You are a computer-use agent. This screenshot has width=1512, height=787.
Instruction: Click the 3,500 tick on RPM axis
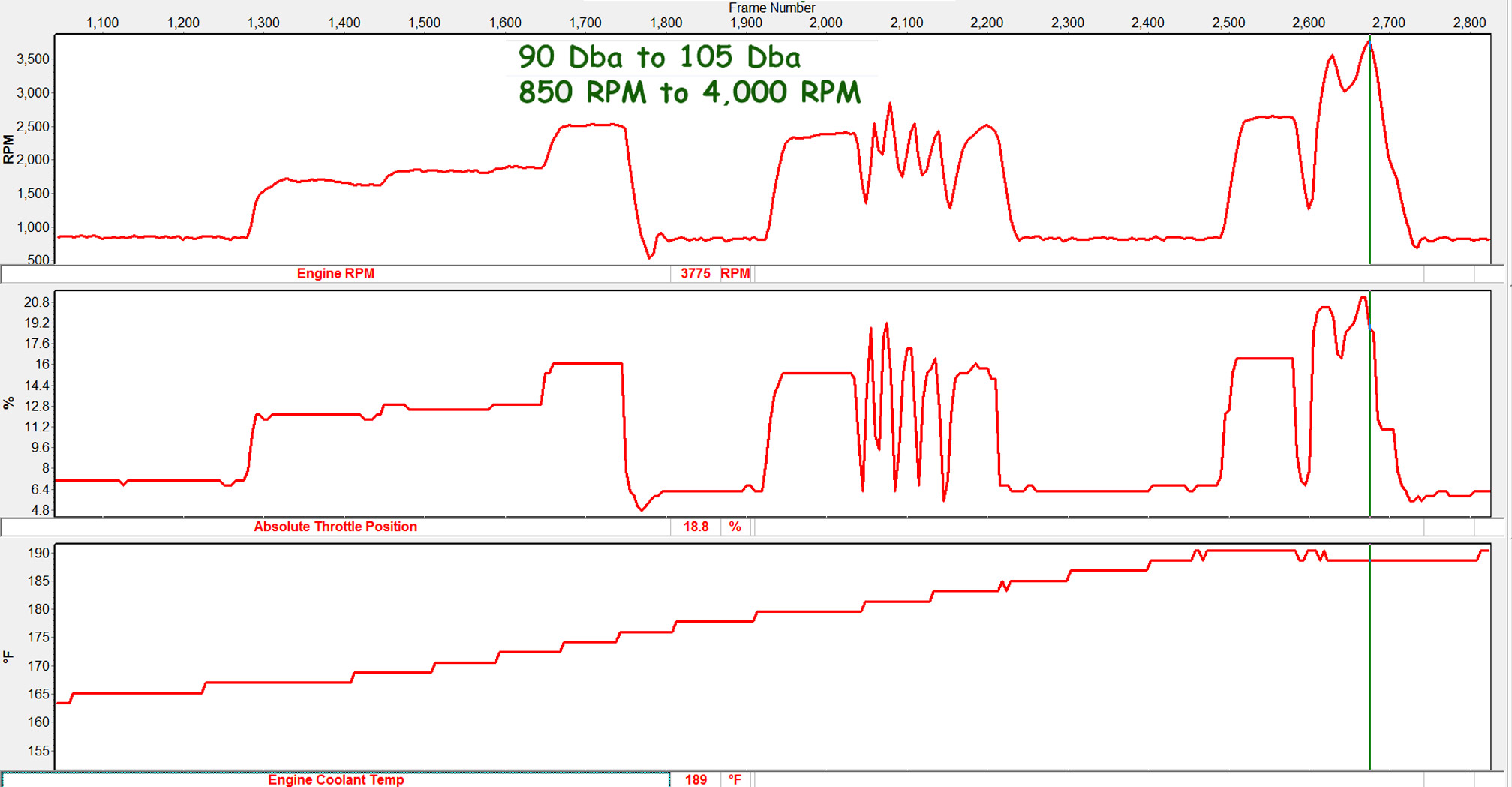pos(33,59)
